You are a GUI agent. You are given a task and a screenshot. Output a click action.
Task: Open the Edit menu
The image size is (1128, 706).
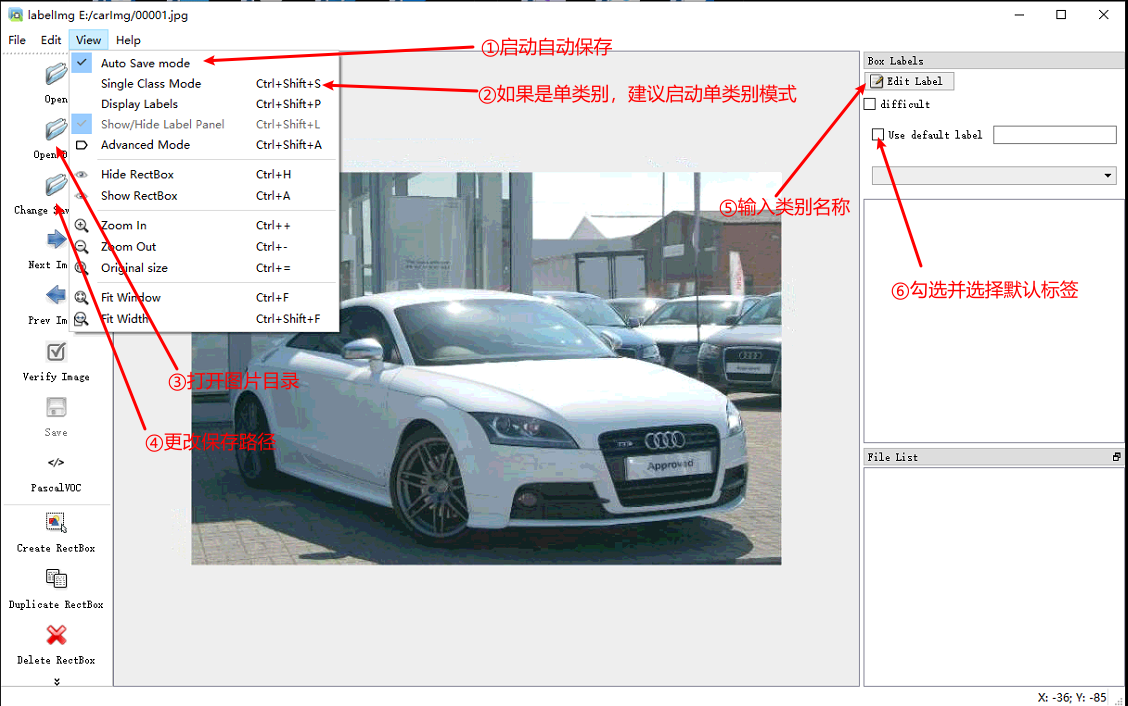pos(50,40)
